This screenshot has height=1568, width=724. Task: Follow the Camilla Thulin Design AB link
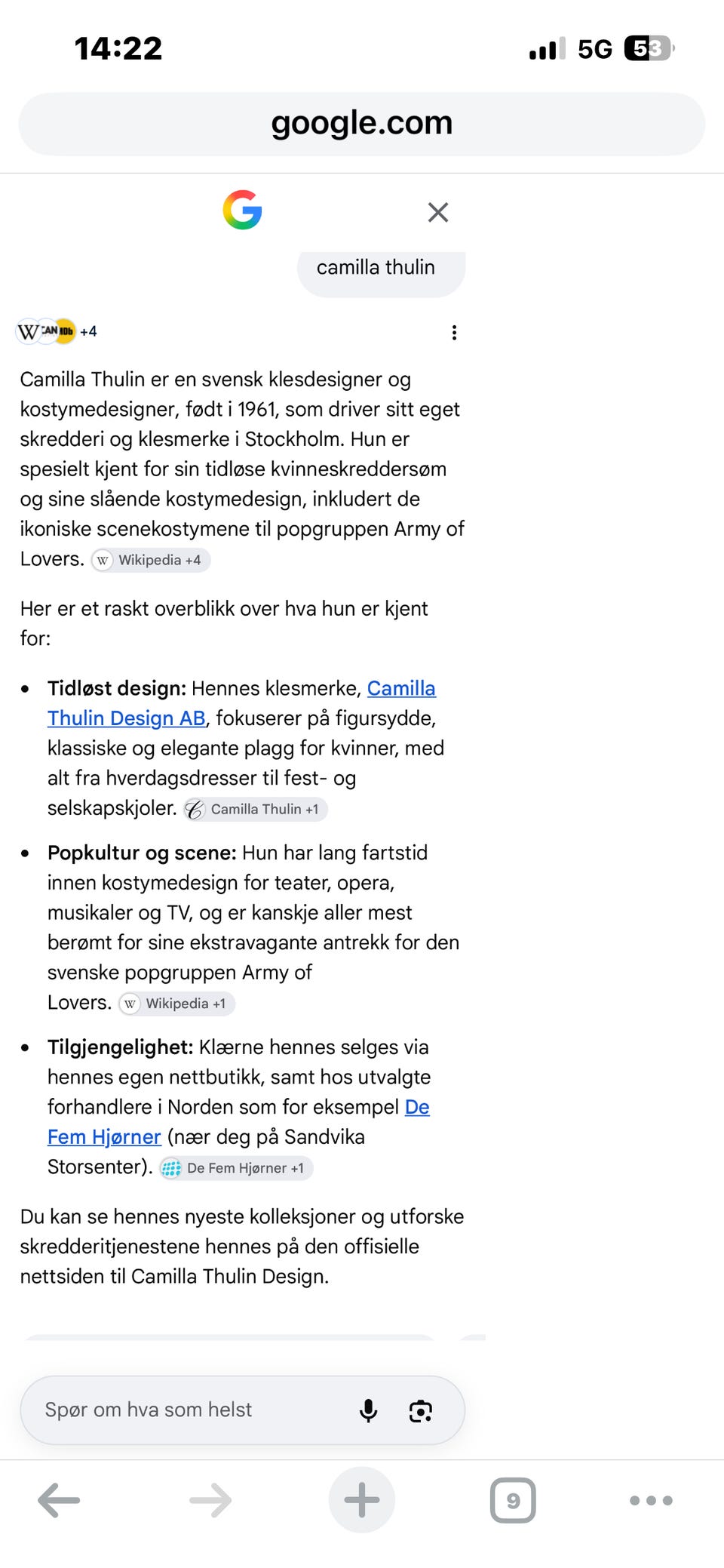click(x=241, y=703)
